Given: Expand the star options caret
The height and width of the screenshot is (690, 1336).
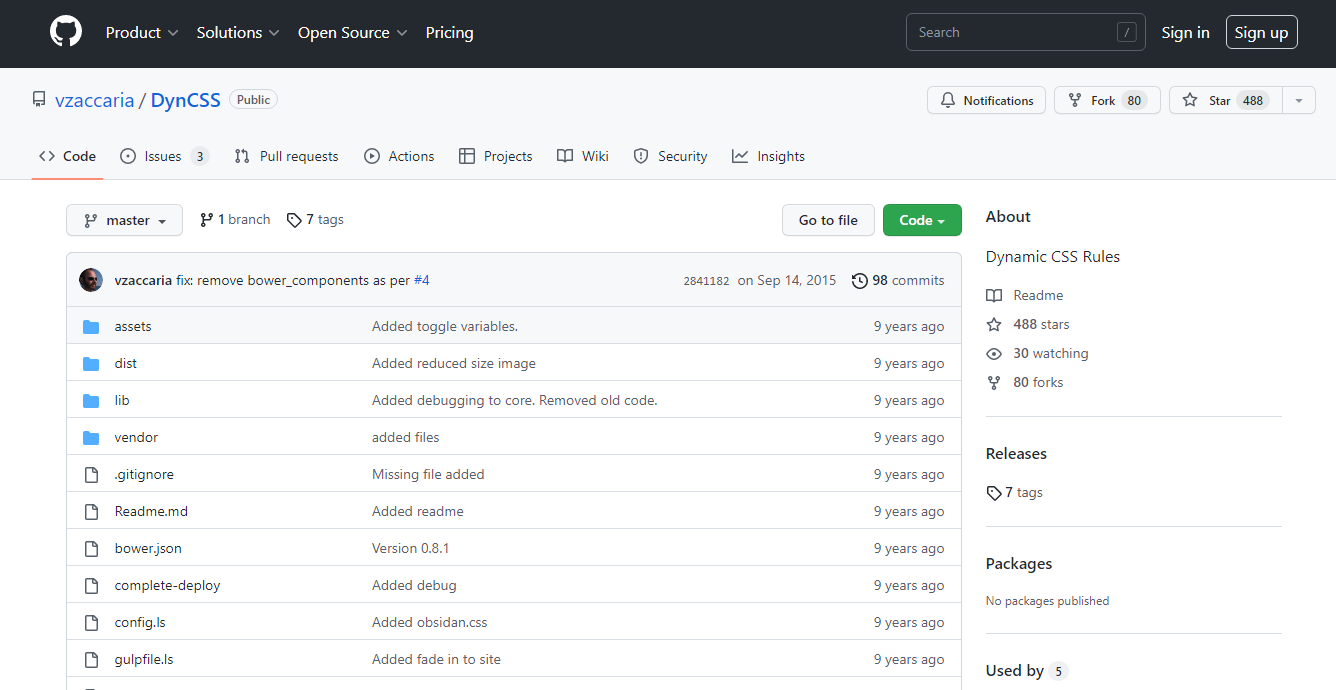Looking at the screenshot, I should 1298,100.
